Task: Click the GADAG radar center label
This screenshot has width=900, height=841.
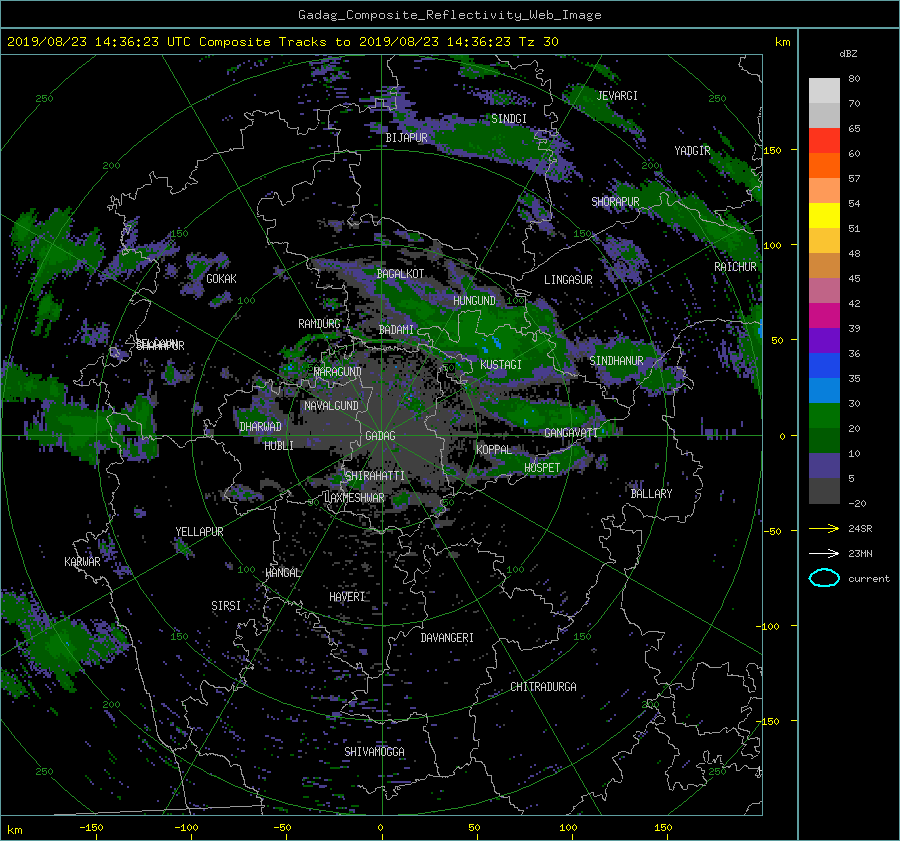Action: [x=380, y=436]
